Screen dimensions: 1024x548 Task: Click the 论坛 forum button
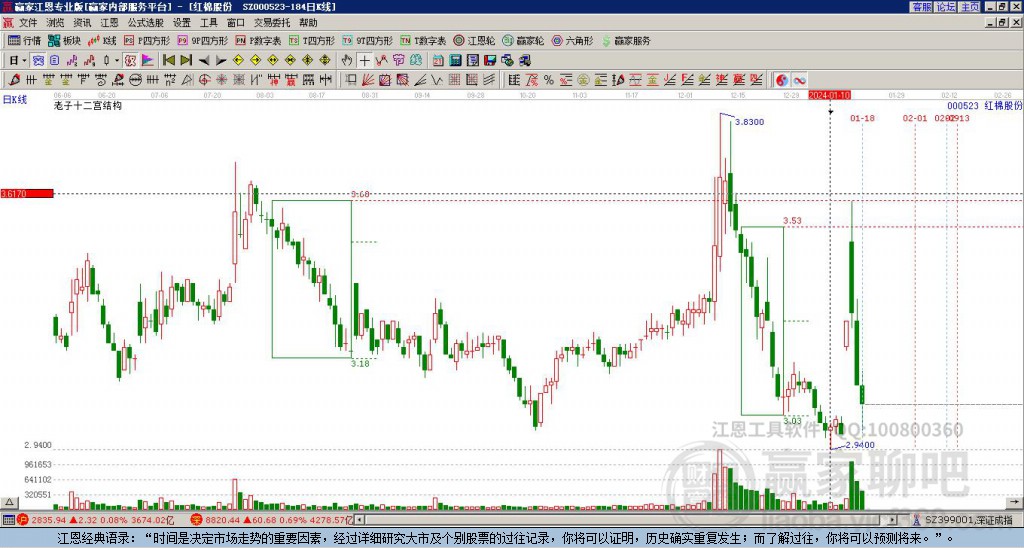(x=945, y=7)
